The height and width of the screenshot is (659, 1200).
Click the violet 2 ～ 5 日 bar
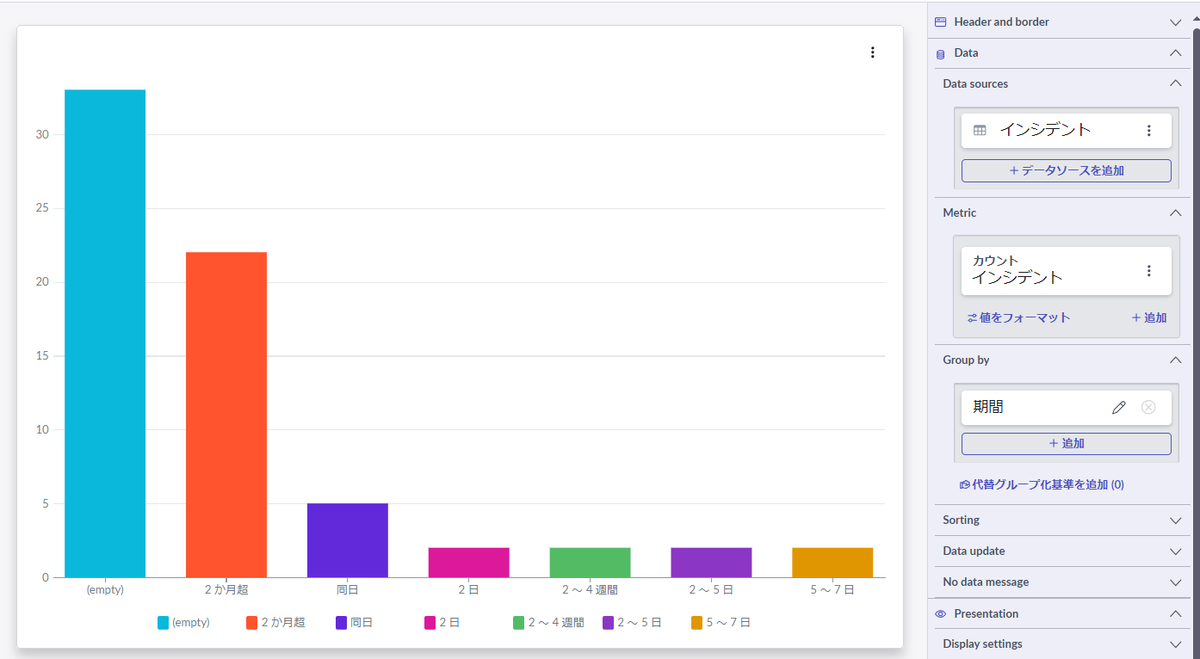pyautogui.click(x=711, y=562)
